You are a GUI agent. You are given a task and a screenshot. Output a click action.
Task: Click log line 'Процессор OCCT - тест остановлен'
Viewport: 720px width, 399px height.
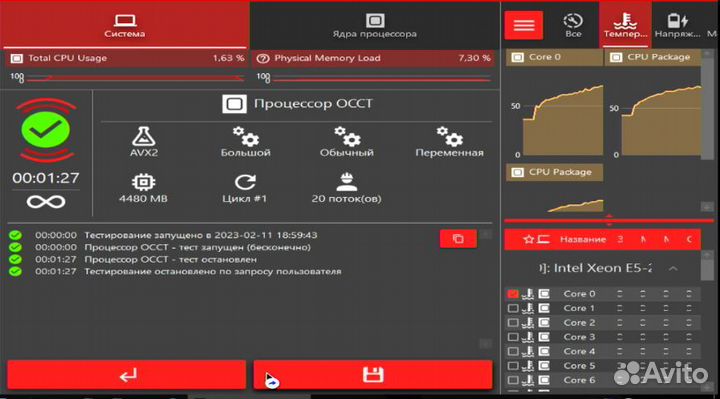[x=170, y=259]
